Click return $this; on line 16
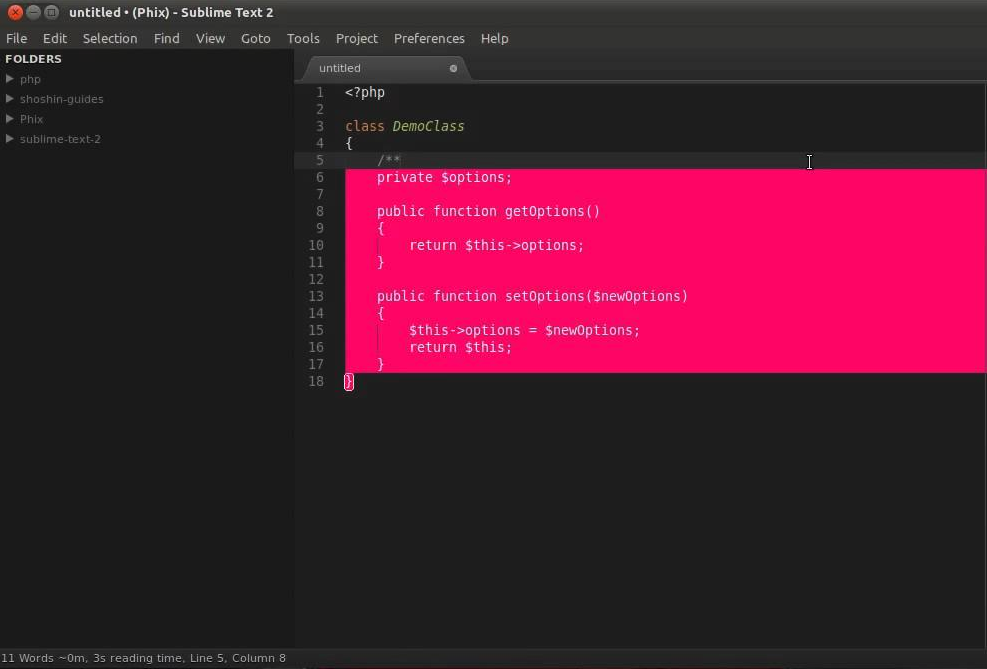The height and width of the screenshot is (669, 987). 461,347
